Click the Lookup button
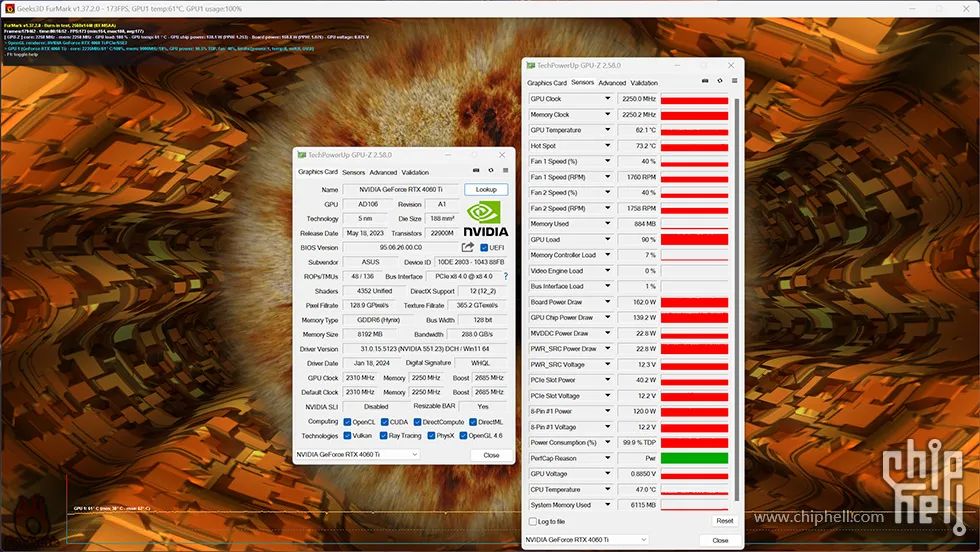 486,189
